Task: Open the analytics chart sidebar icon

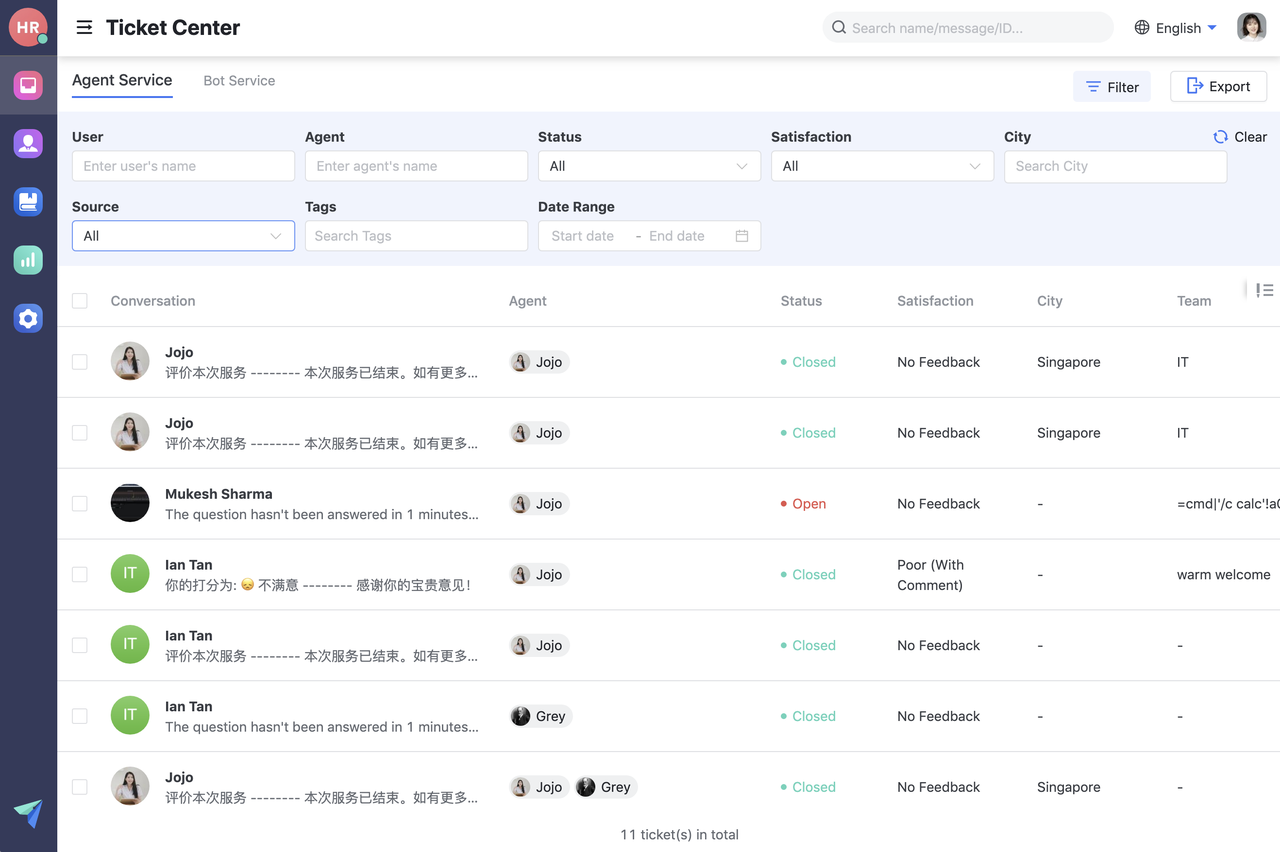Action: pyautogui.click(x=28, y=260)
